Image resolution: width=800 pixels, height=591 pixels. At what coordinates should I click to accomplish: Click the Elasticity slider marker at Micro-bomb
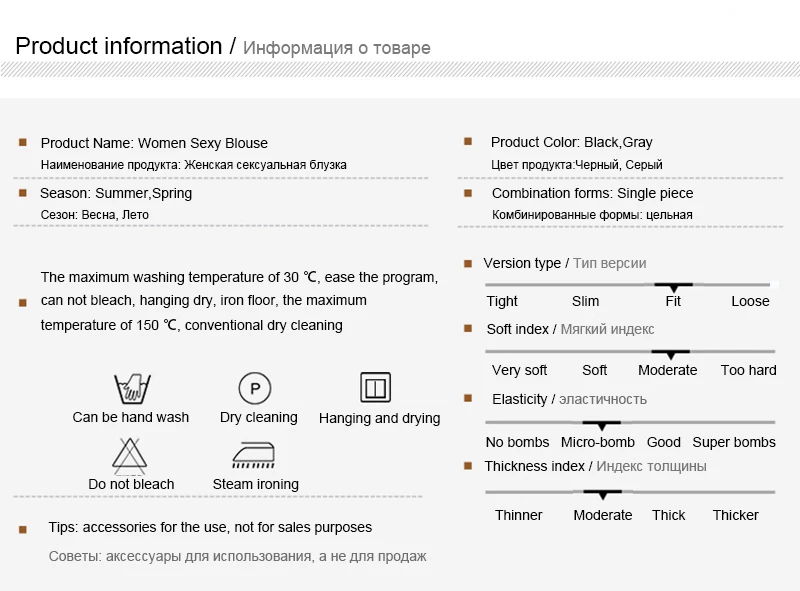[602, 425]
